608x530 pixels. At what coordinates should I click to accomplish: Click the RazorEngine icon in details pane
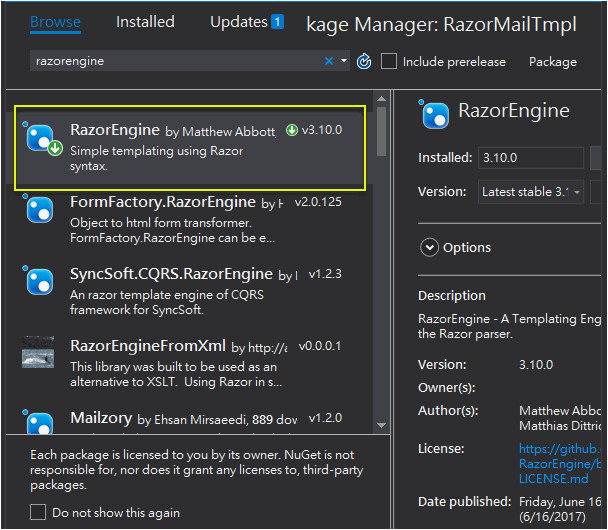(x=435, y=115)
